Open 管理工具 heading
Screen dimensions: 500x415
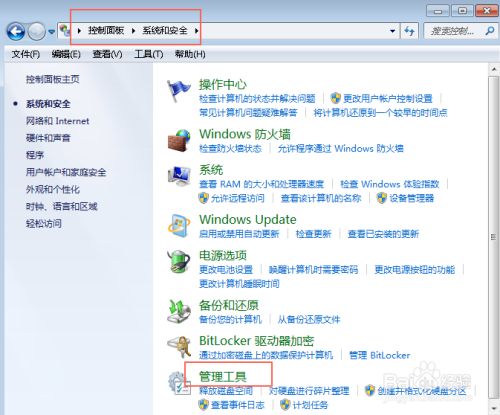point(223,377)
